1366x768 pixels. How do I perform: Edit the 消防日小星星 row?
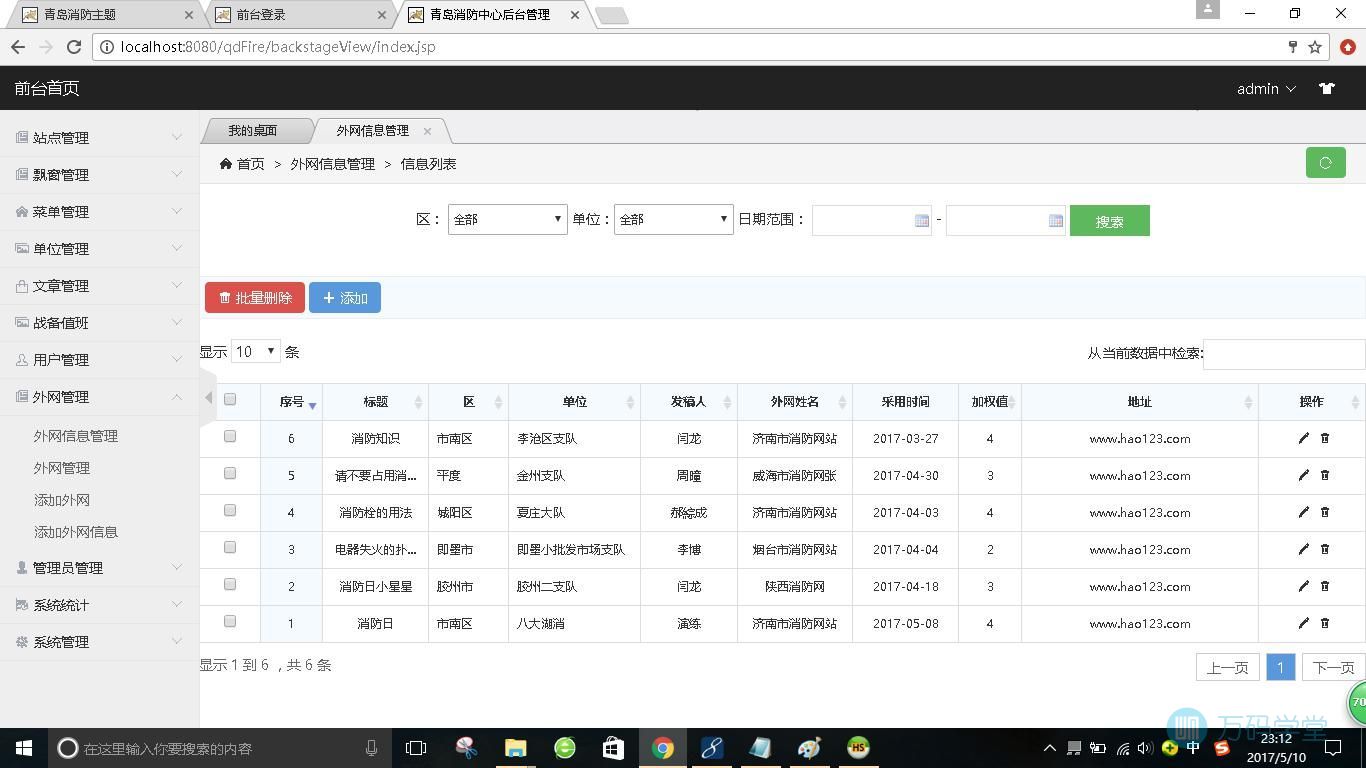(1303, 586)
